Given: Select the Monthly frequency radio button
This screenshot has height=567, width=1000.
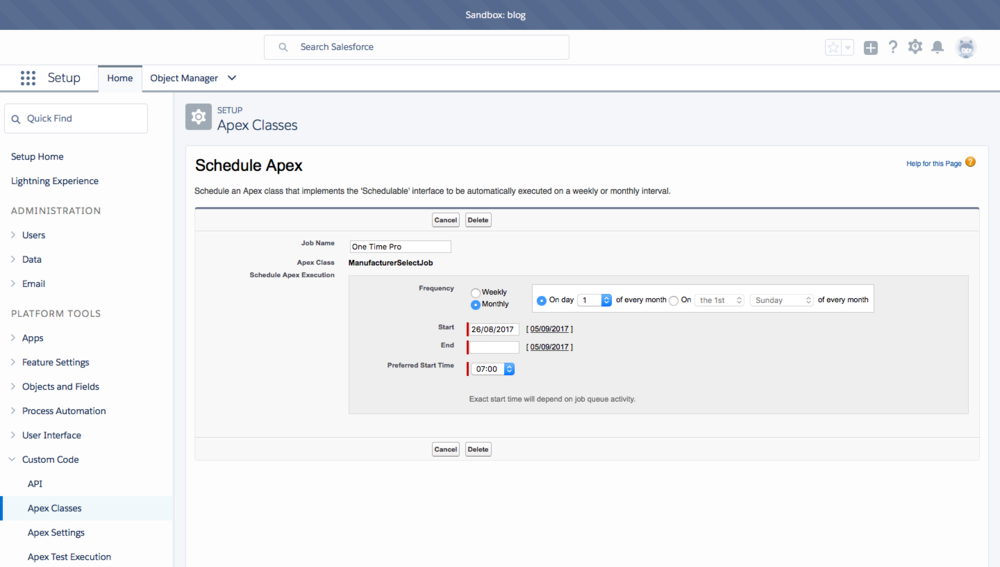Looking at the screenshot, I should pos(476,305).
